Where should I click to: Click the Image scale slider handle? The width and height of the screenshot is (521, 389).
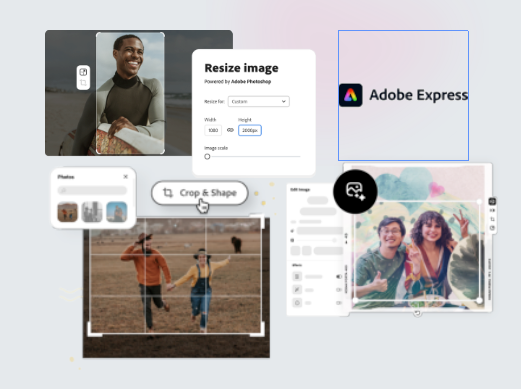[207, 156]
